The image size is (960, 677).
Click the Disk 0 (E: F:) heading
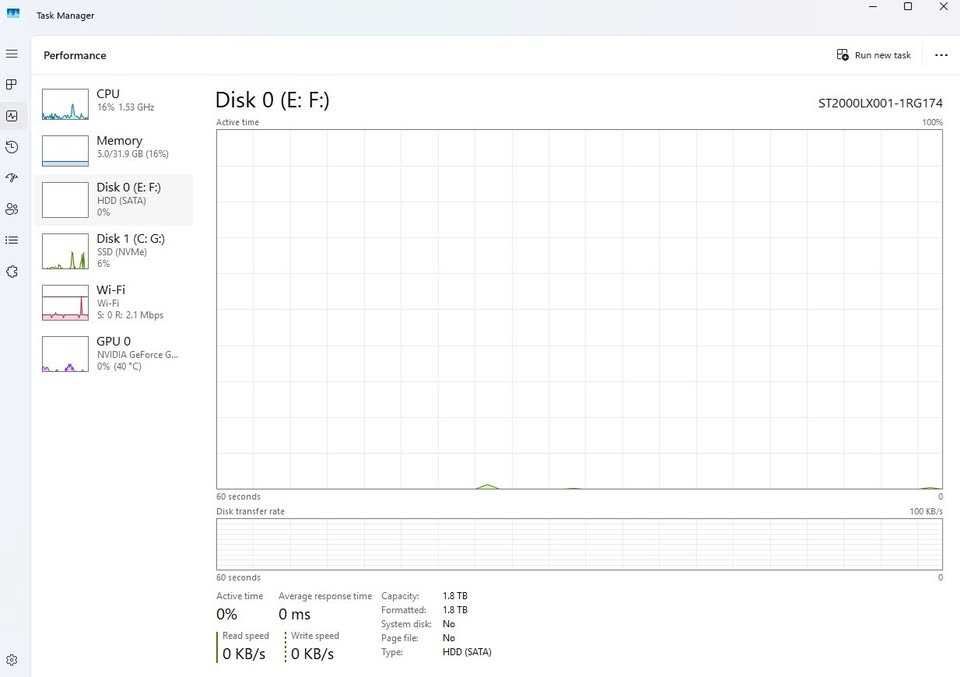click(272, 100)
